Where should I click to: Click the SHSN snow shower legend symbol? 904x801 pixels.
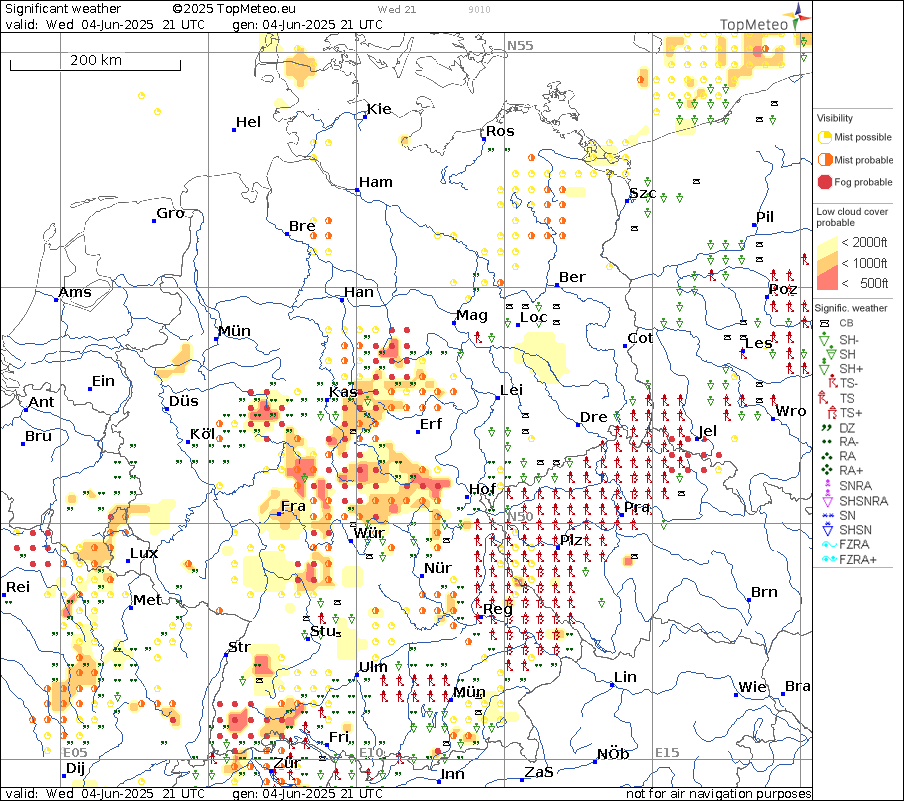(827, 529)
